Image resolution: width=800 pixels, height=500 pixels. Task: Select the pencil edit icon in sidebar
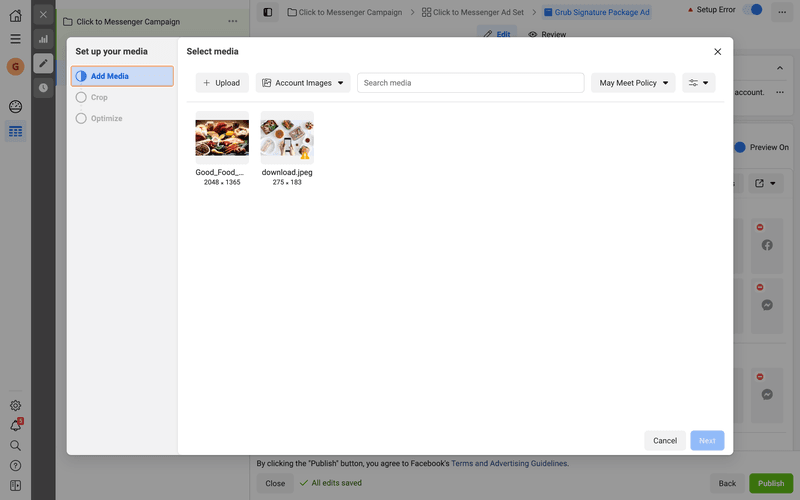click(x=43, y=63)
